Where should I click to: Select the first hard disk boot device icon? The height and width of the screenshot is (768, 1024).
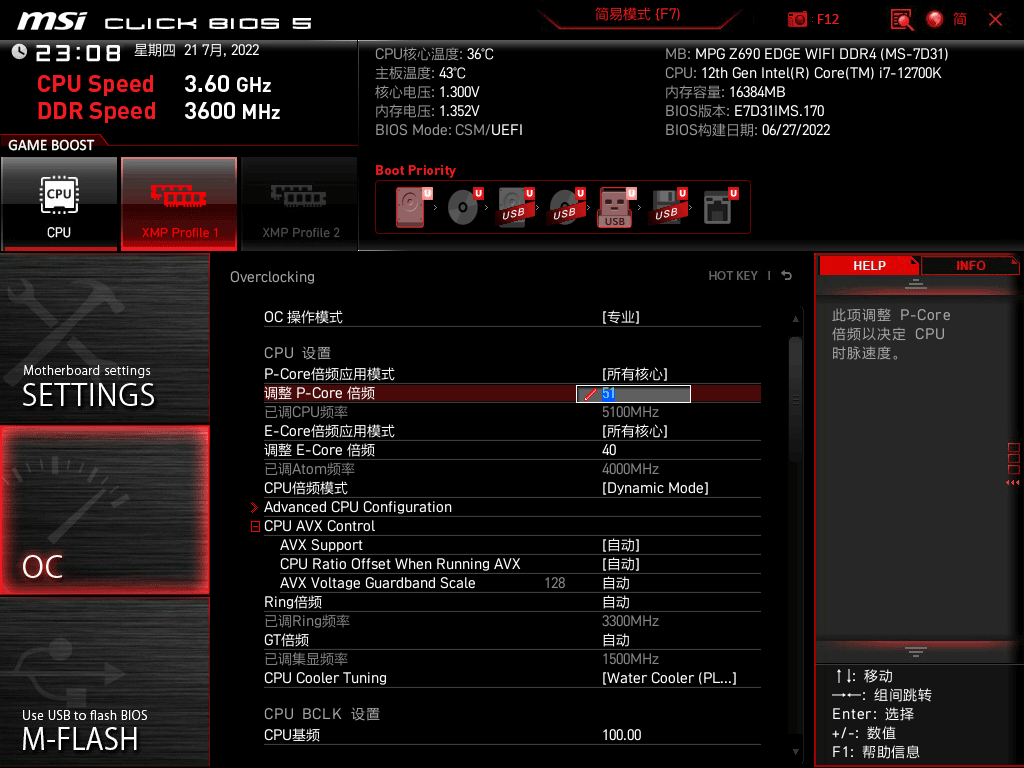[413, 207]
